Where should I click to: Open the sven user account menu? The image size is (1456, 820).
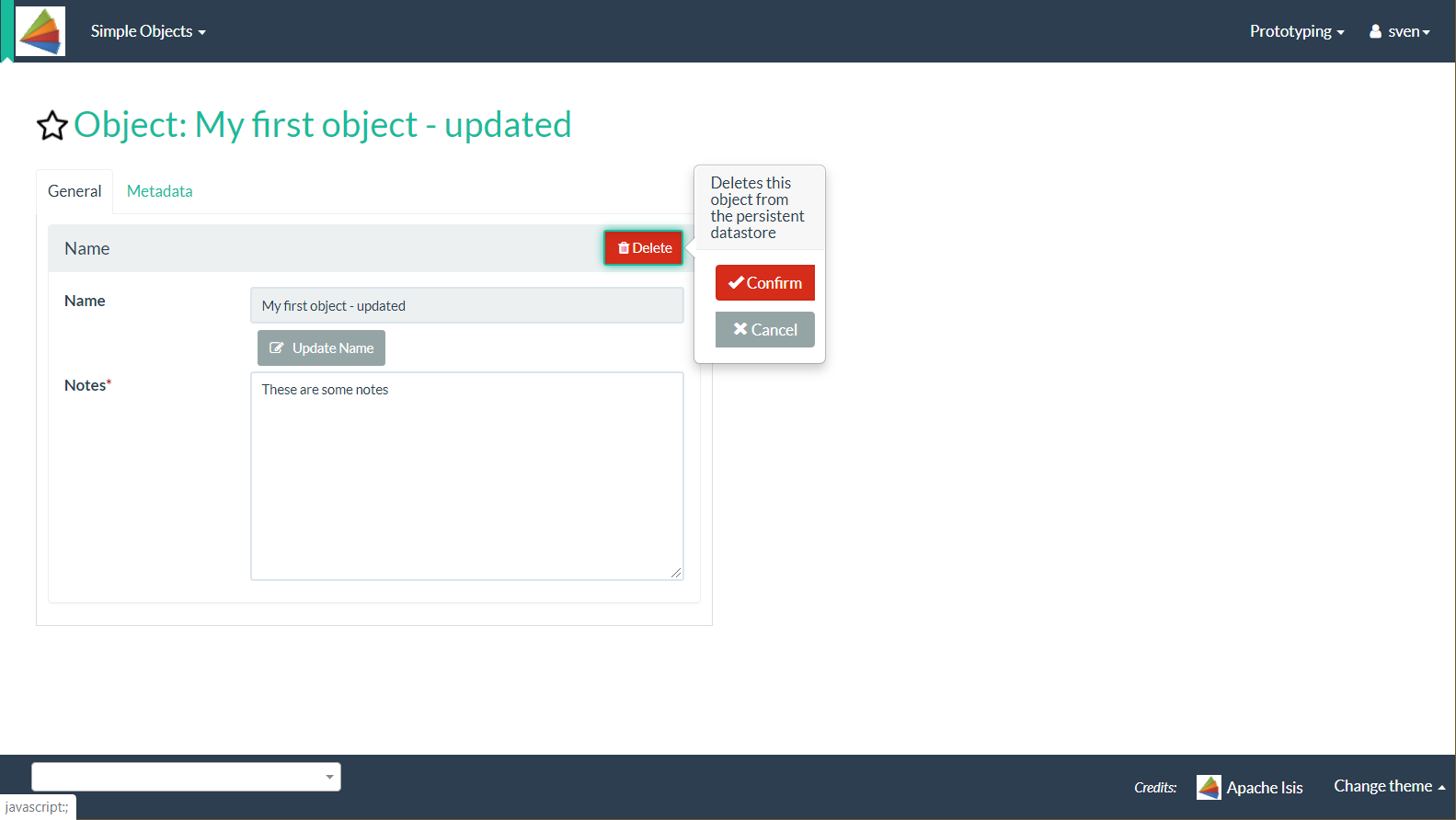1399,31
